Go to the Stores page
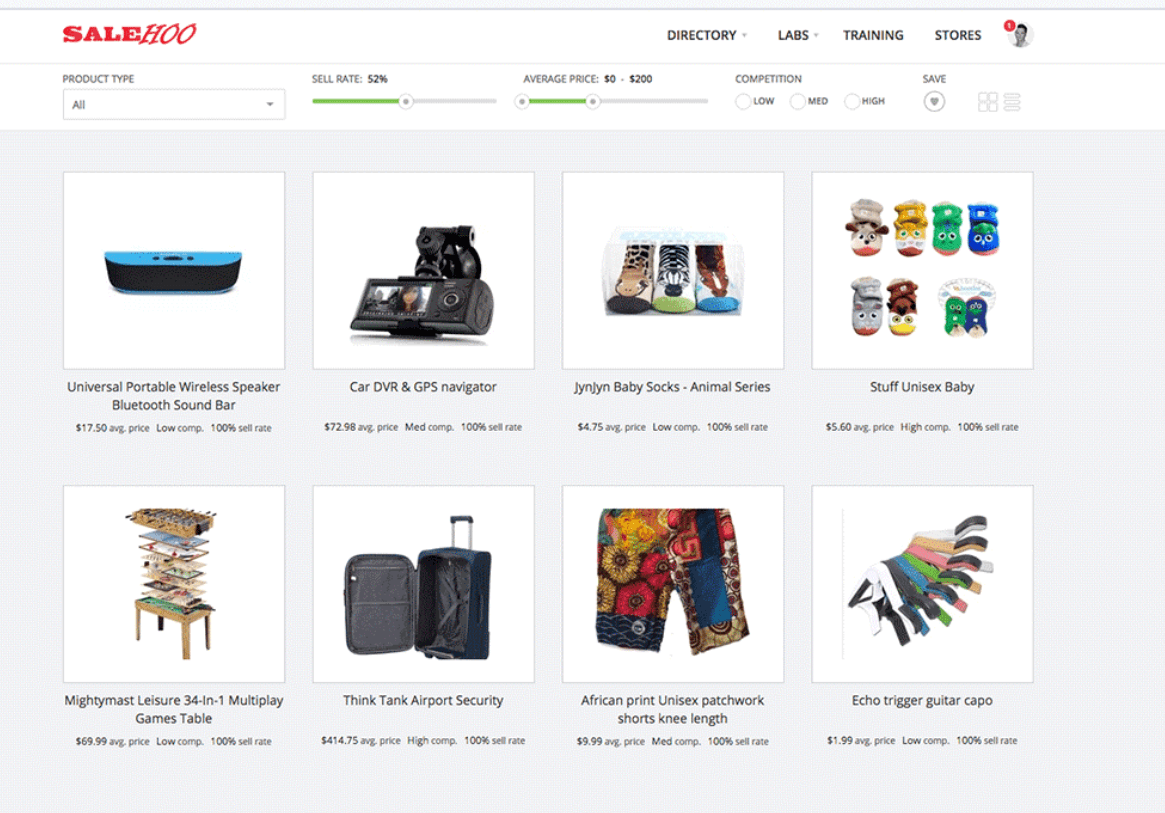This screenshot has height=813, width=1165. (x=958, y=35)
